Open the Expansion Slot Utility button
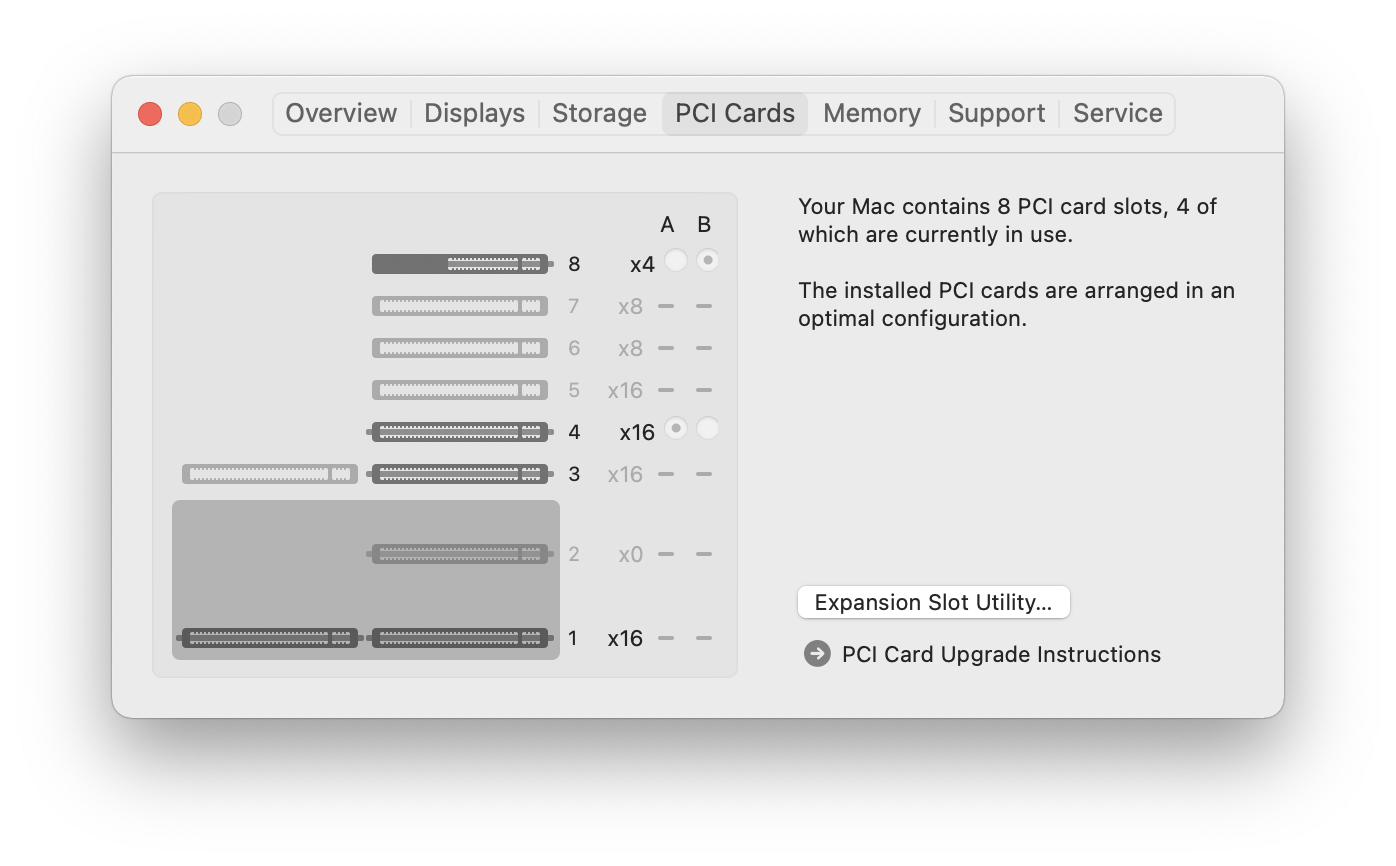Viewport: 1396px width, 866px height. click(933, 602)
